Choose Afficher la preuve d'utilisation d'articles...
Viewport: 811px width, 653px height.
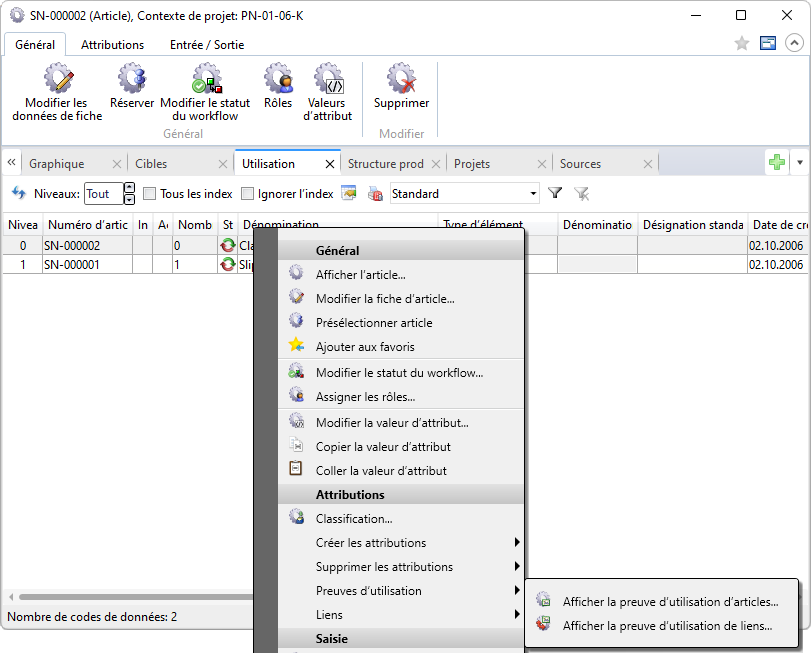670,602
